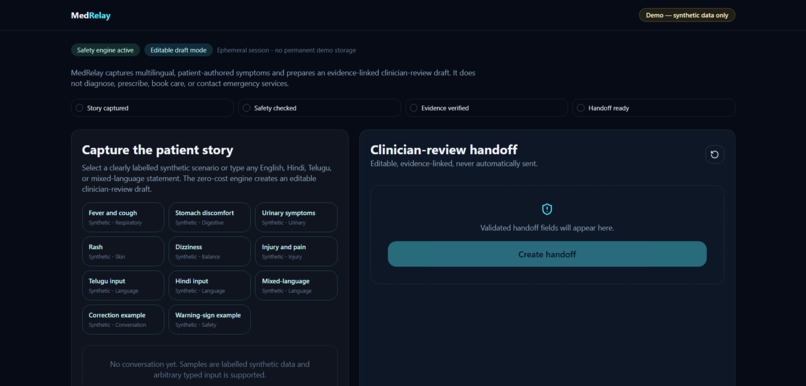Click the Editable draft mode badge
This screenshot has height=386, width=806.
178,50
